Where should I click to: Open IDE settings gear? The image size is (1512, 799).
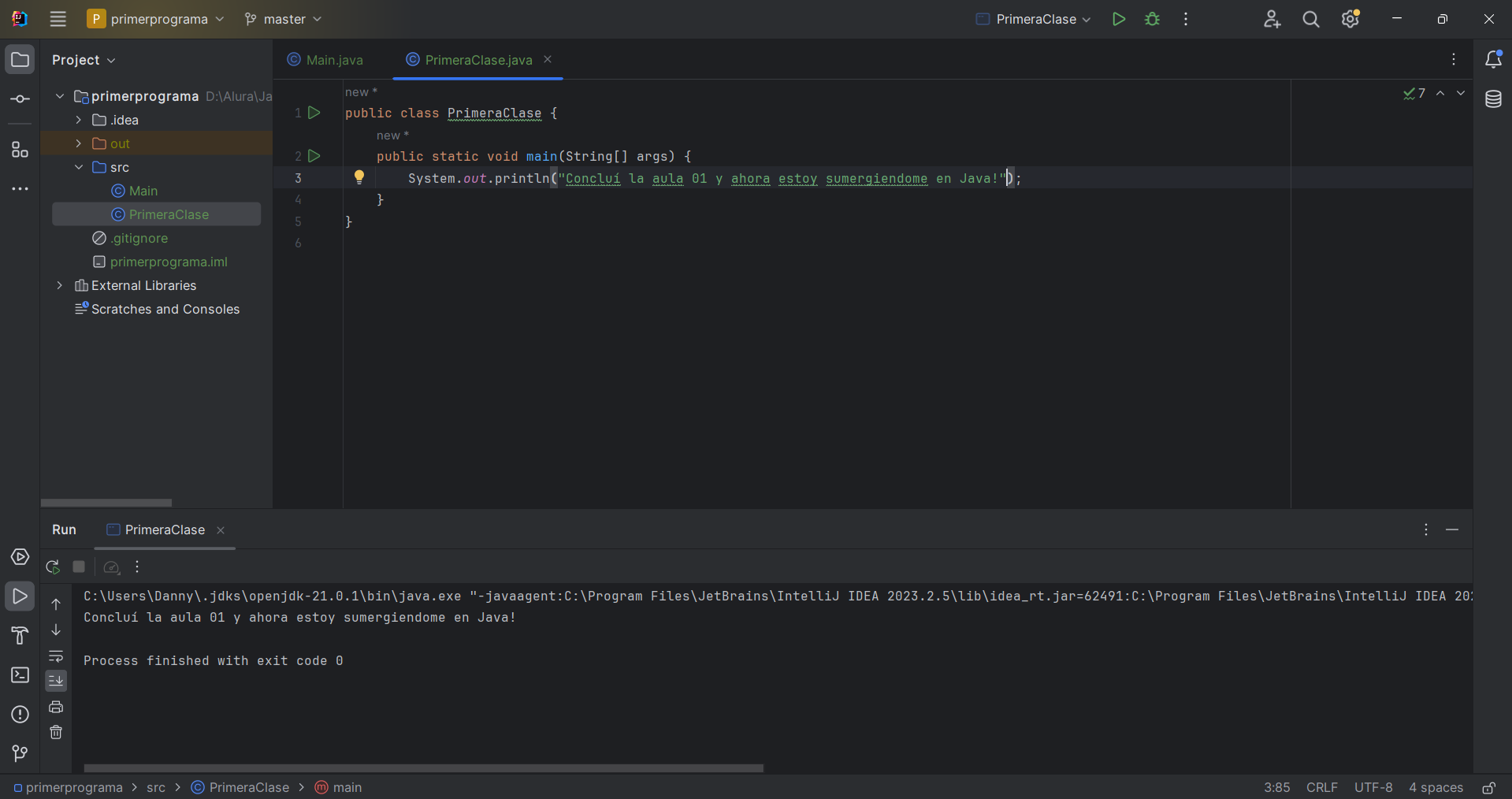tap(1350, 19)
